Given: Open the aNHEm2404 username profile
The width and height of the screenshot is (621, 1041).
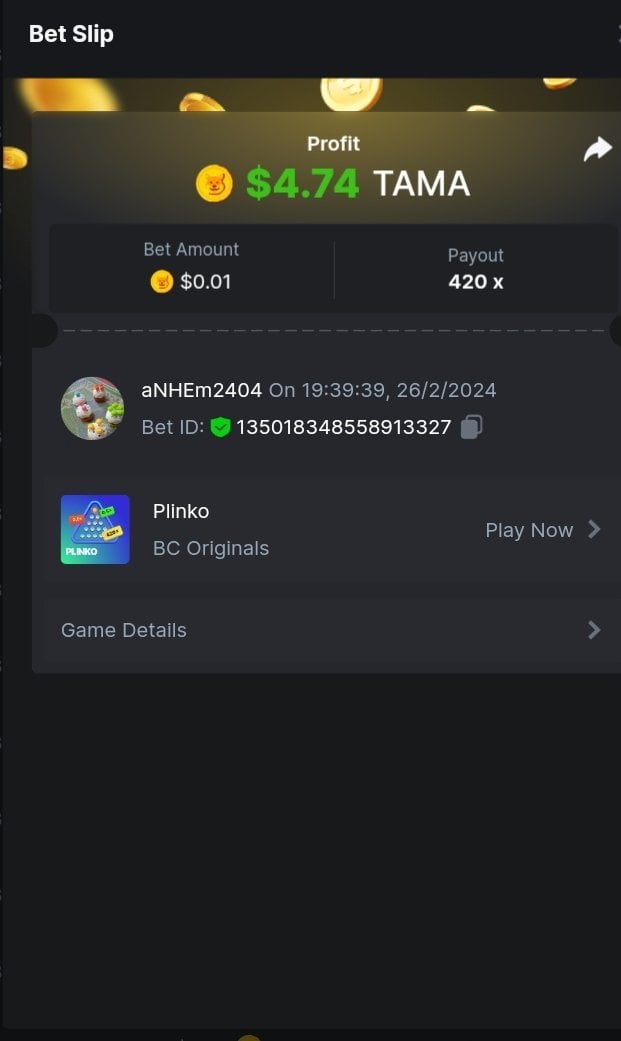Looking at the screenshot, I should click(201, 390).
